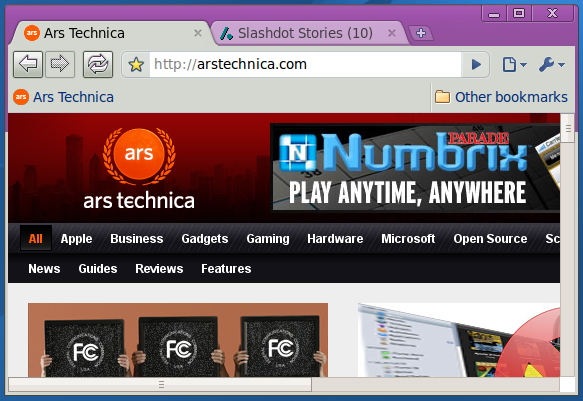Screen dimensions: 583x401
Task: Go back with the left arrow button
Action: point(28,64)
